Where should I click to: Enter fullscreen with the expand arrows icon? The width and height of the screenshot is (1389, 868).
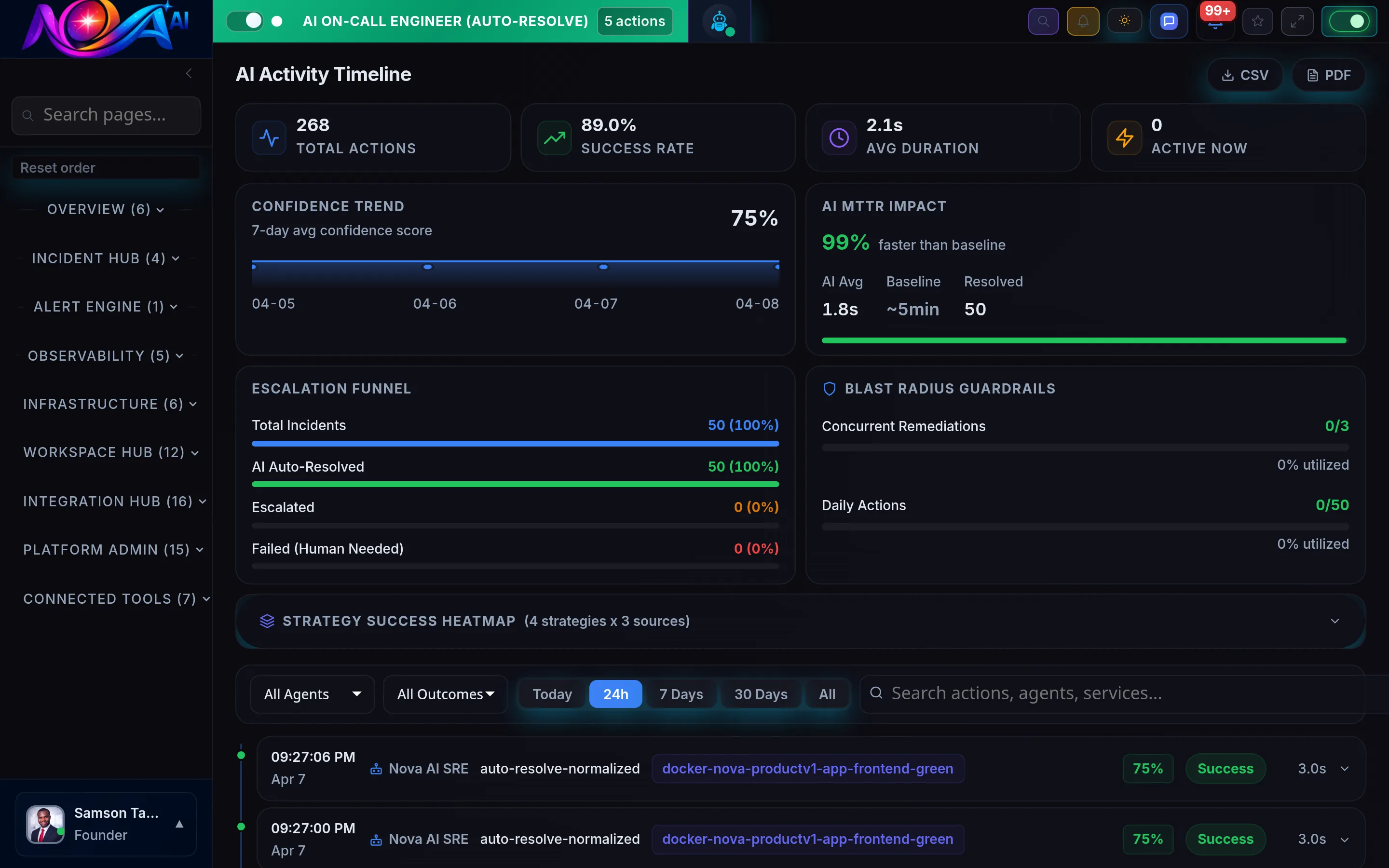(1297, 21)
